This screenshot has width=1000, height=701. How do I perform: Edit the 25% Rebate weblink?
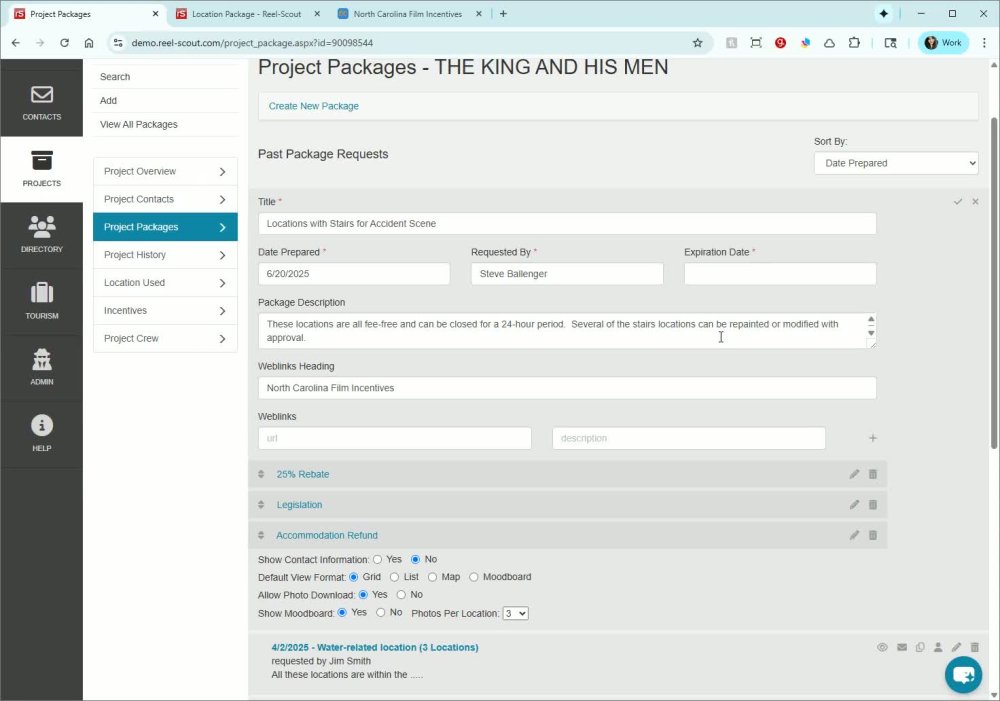(854, 474)
